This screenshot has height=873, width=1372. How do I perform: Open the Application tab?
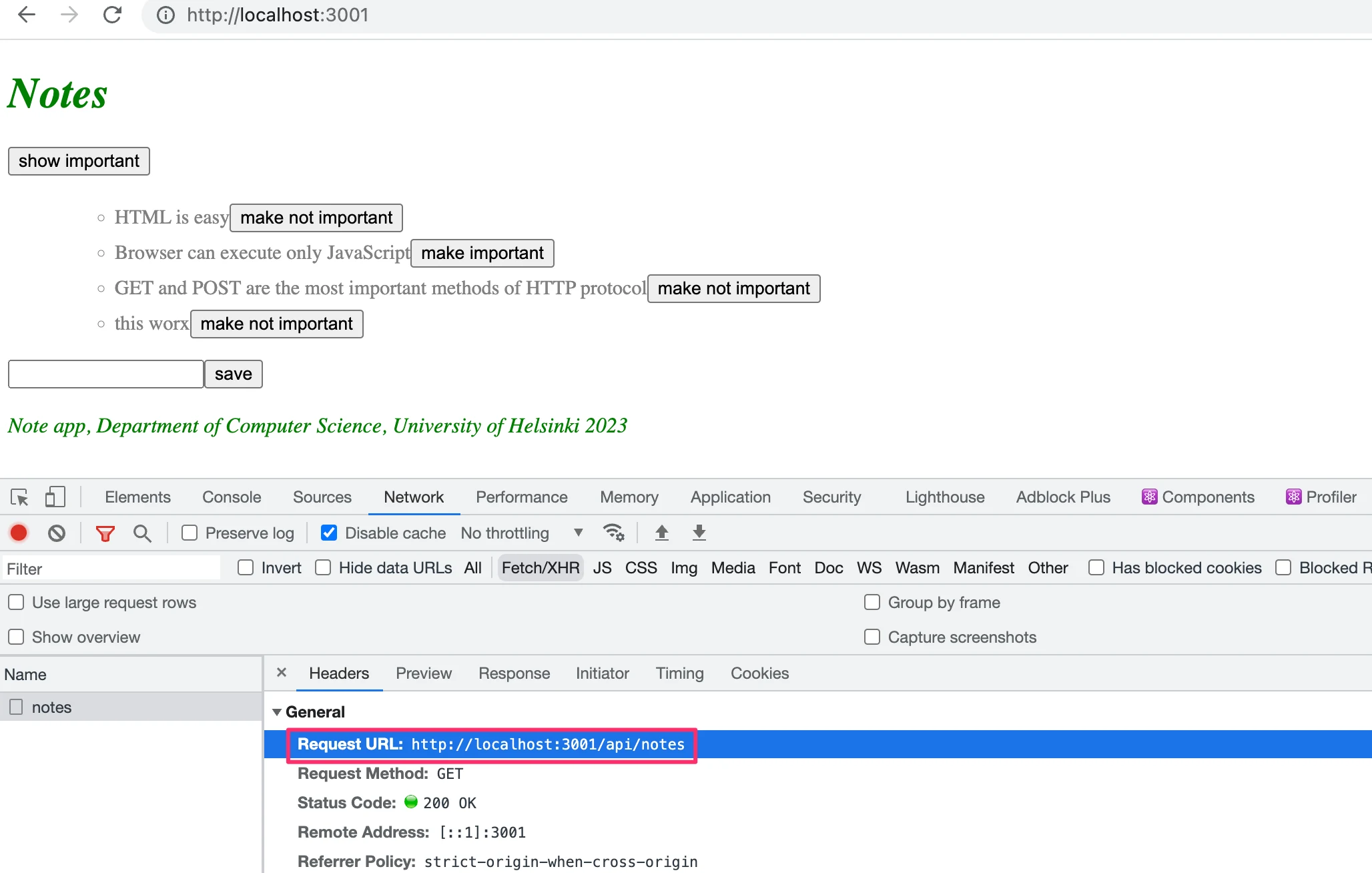(x=731, y=497)
